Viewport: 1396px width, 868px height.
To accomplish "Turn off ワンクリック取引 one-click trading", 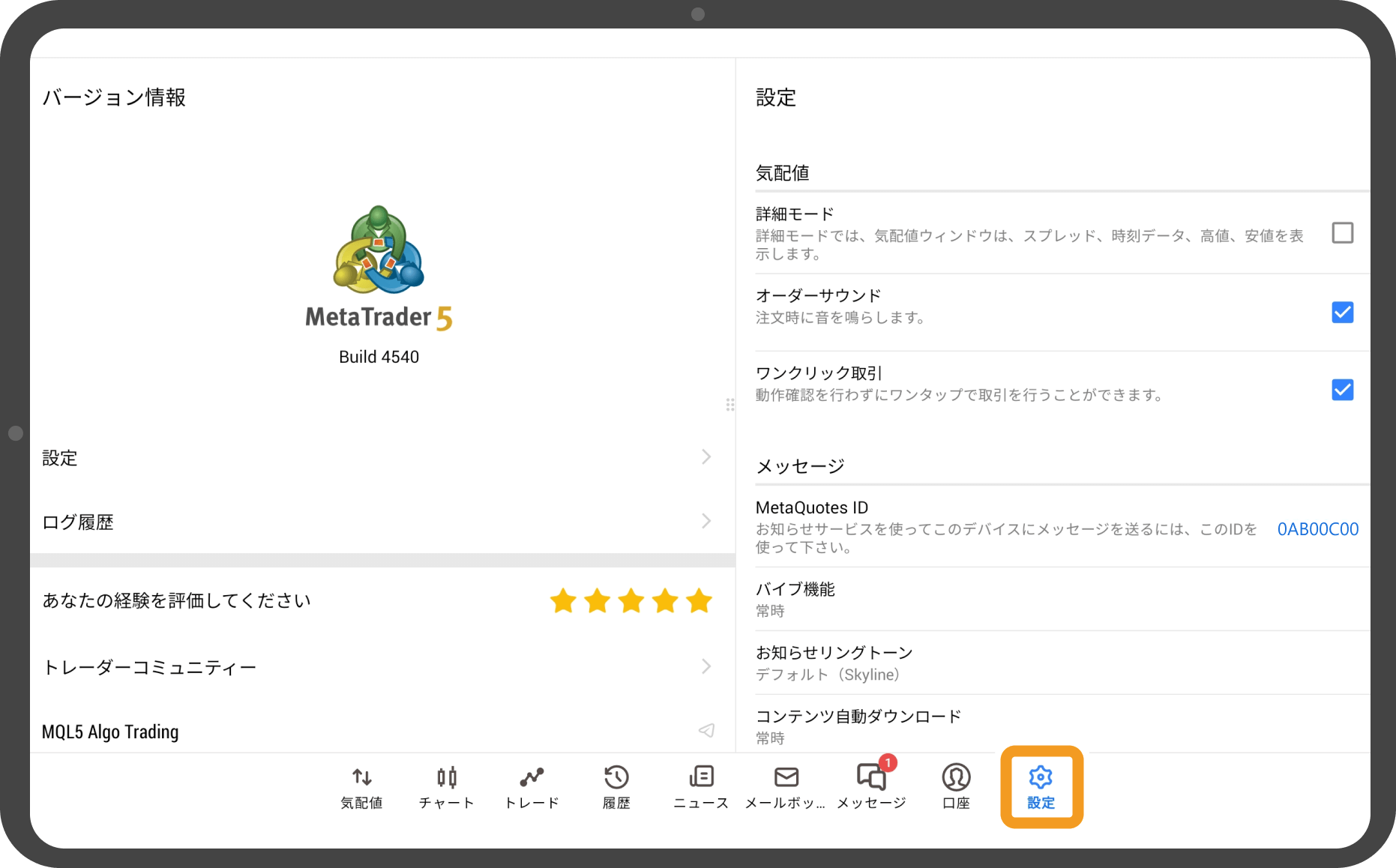I will coord(1343,390).
